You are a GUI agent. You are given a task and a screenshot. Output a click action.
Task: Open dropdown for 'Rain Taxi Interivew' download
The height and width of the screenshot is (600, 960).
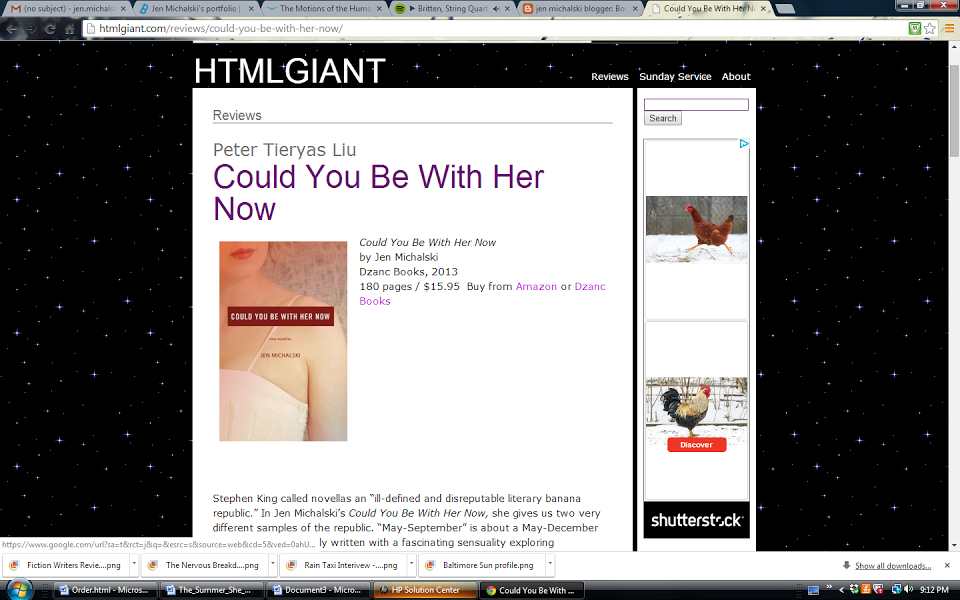click(411, 564)
